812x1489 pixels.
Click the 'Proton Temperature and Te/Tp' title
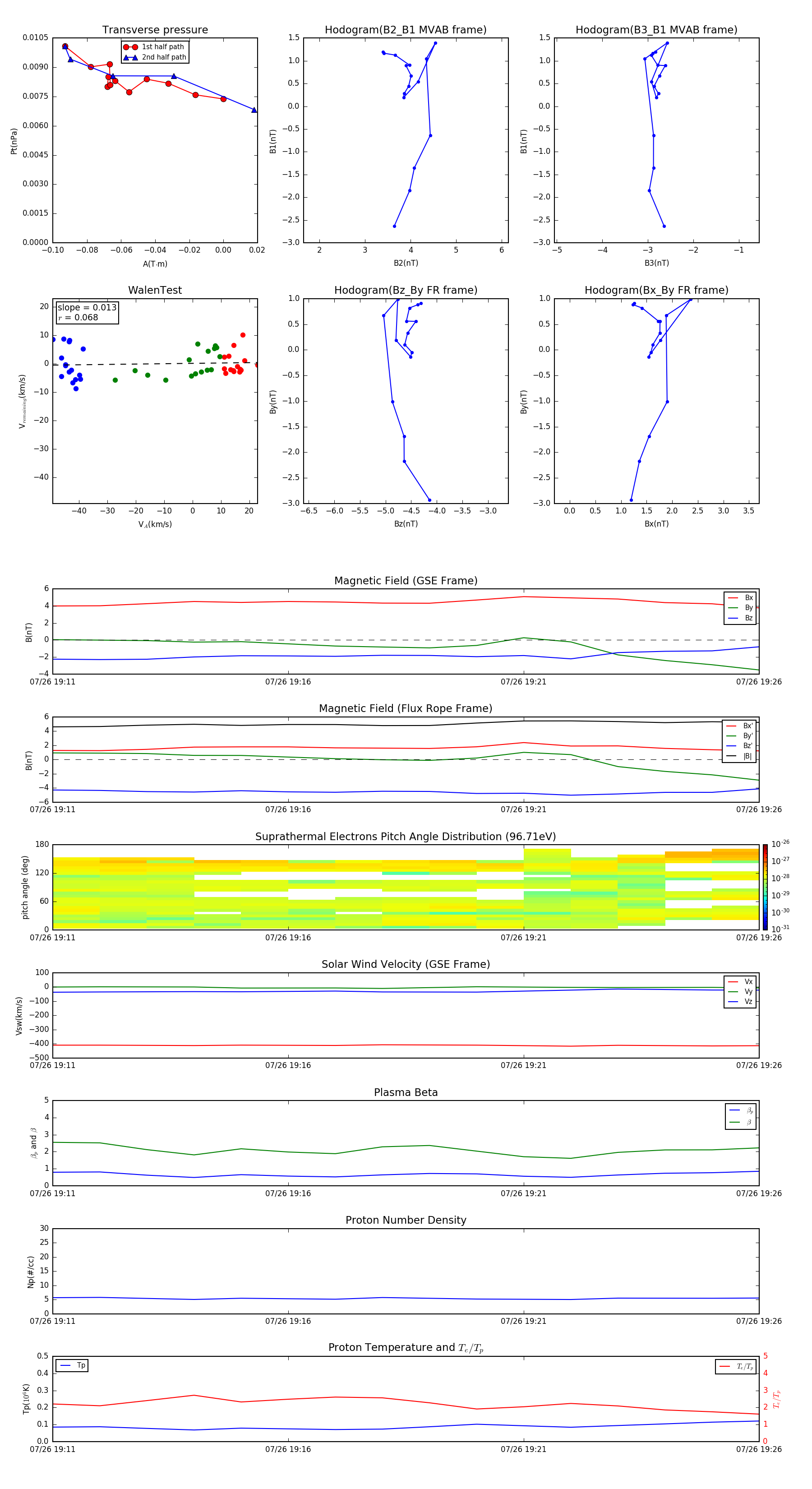(406, 1348)
